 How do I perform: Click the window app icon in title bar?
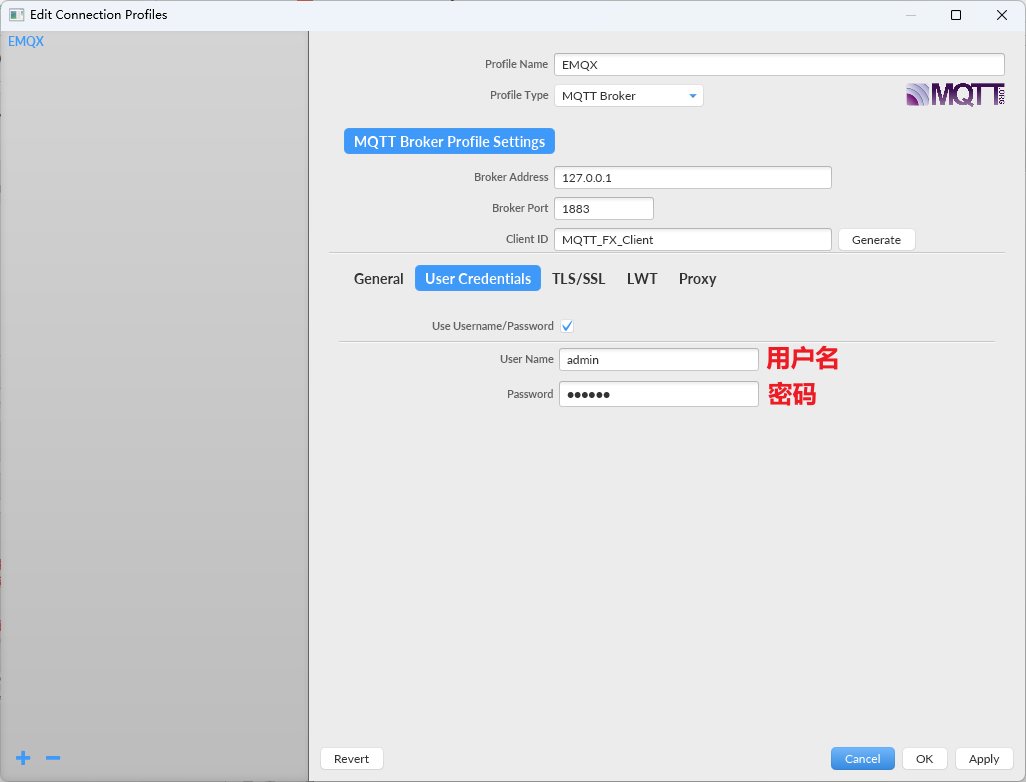[x=16, y=14]
